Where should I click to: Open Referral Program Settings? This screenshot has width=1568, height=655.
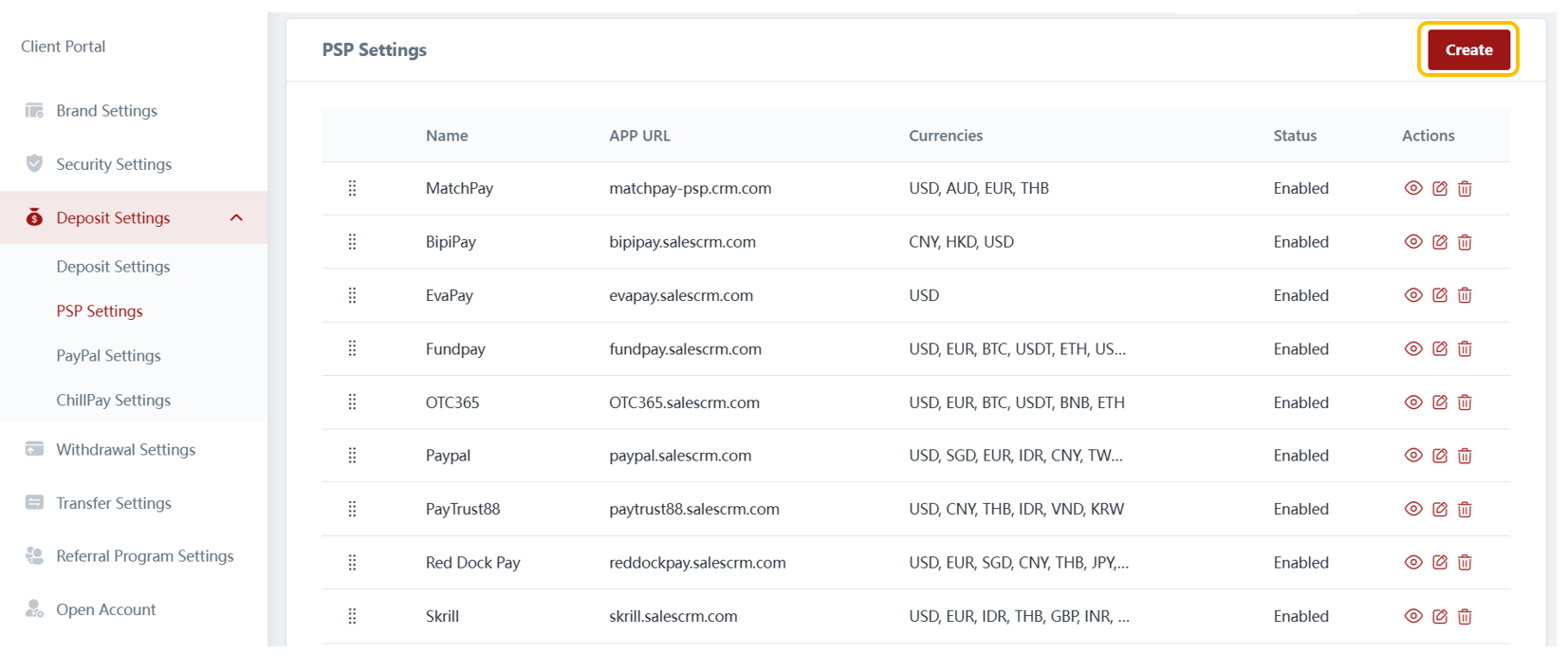[144, 556]
